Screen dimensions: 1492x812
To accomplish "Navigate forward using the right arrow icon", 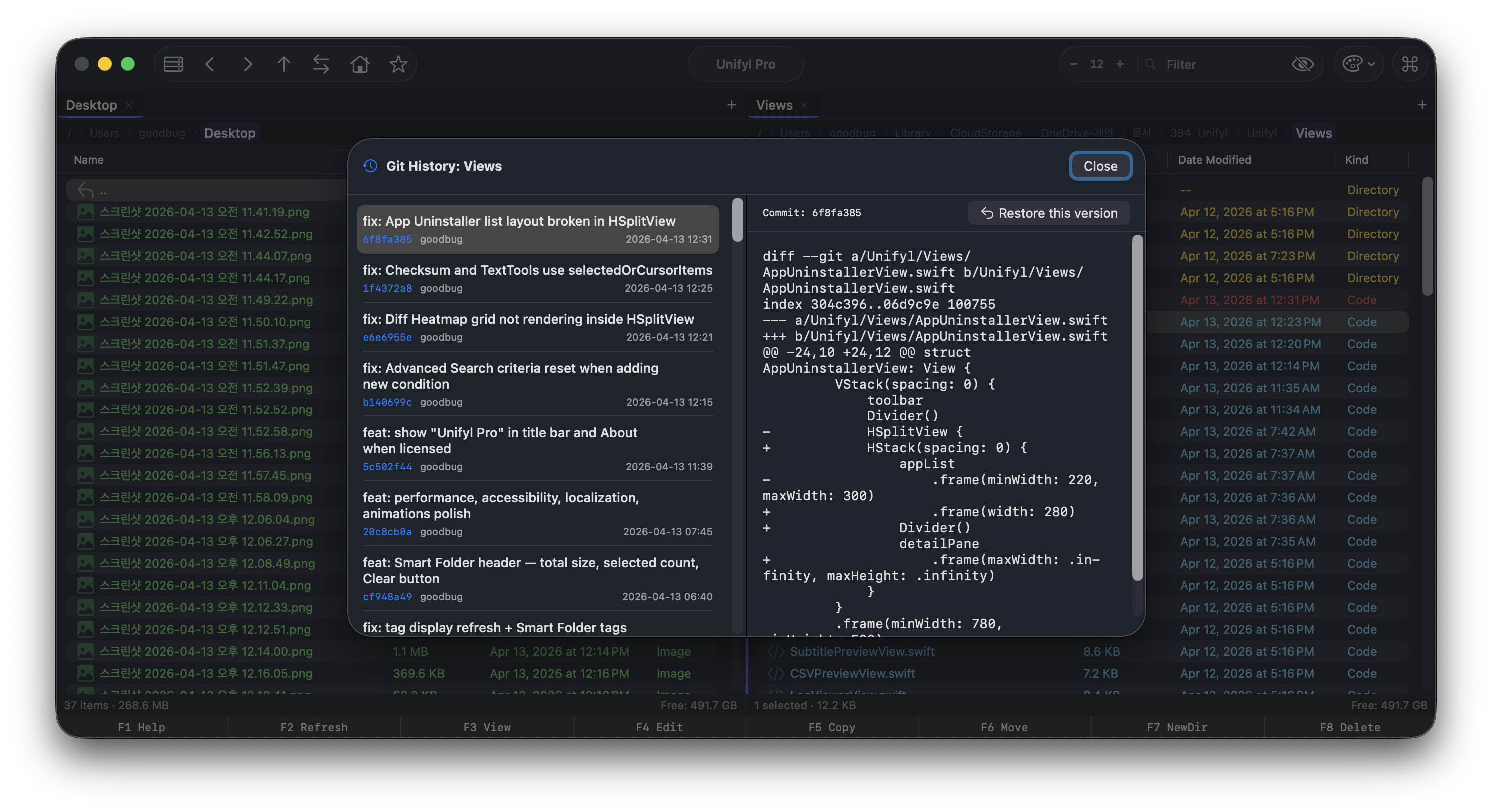I will point(247,64).
